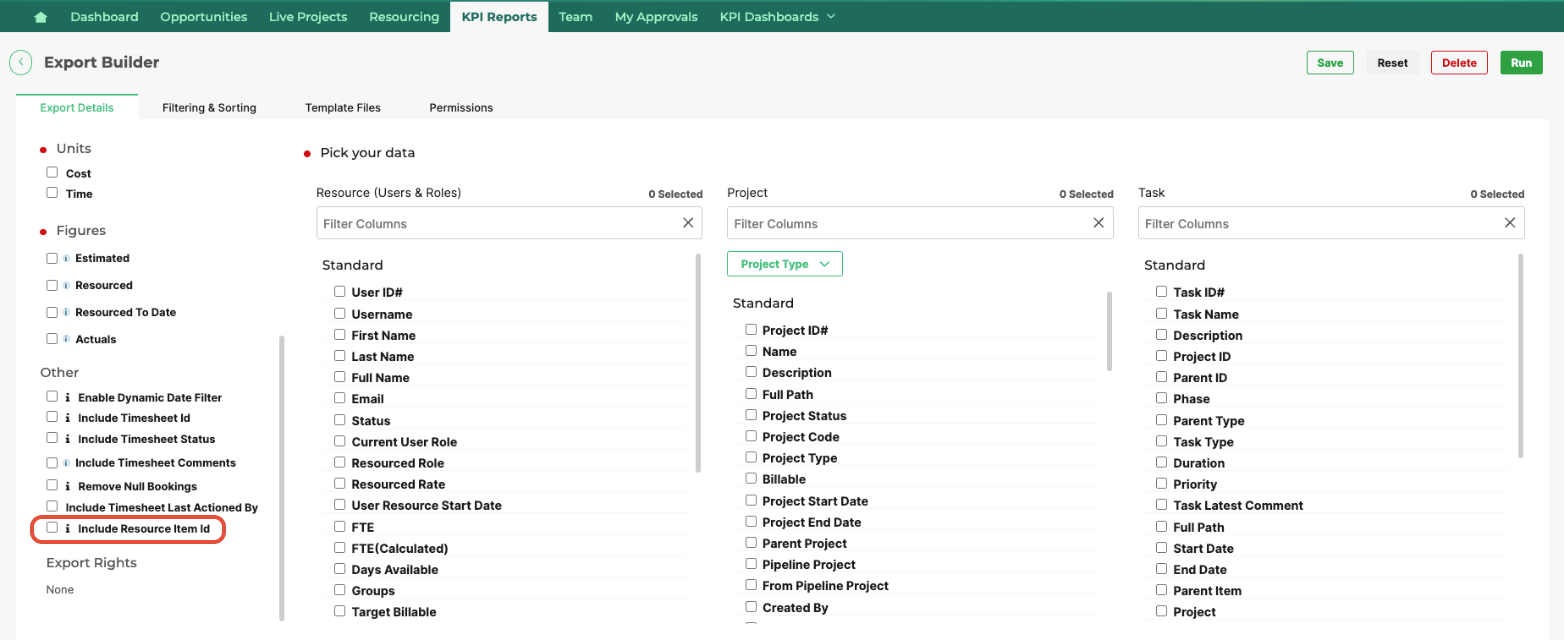
Task: Check the Remove Null Bookings checkbox
Action: [52, 485]
